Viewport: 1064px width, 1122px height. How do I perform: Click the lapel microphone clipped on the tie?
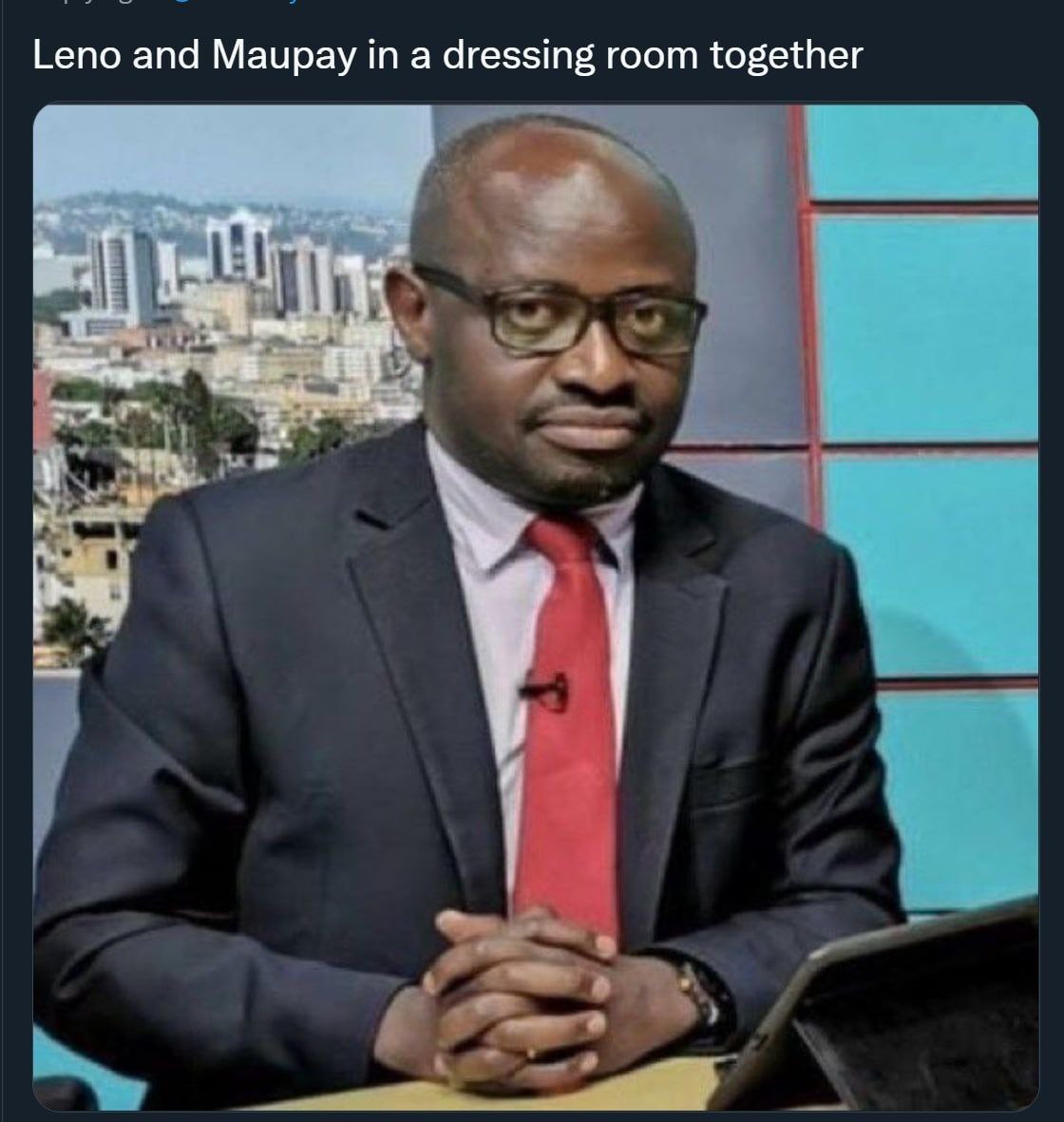(x=545, y=693)
